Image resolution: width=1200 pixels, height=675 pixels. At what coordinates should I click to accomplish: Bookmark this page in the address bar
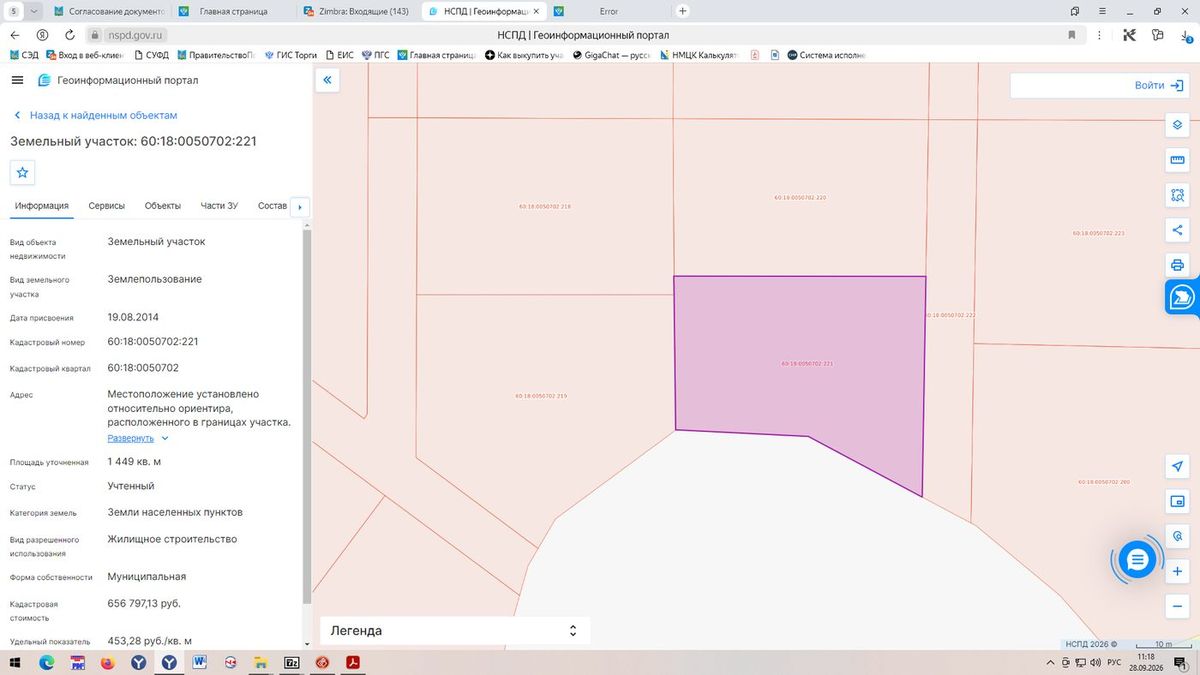coord(1071,35)
